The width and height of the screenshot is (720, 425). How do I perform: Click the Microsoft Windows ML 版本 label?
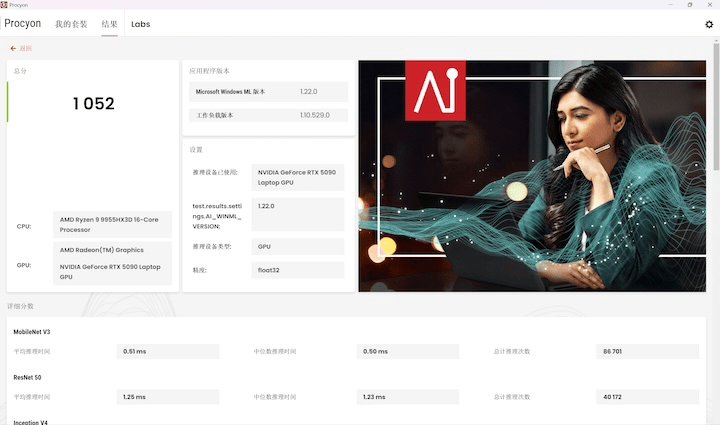(231, 92)
